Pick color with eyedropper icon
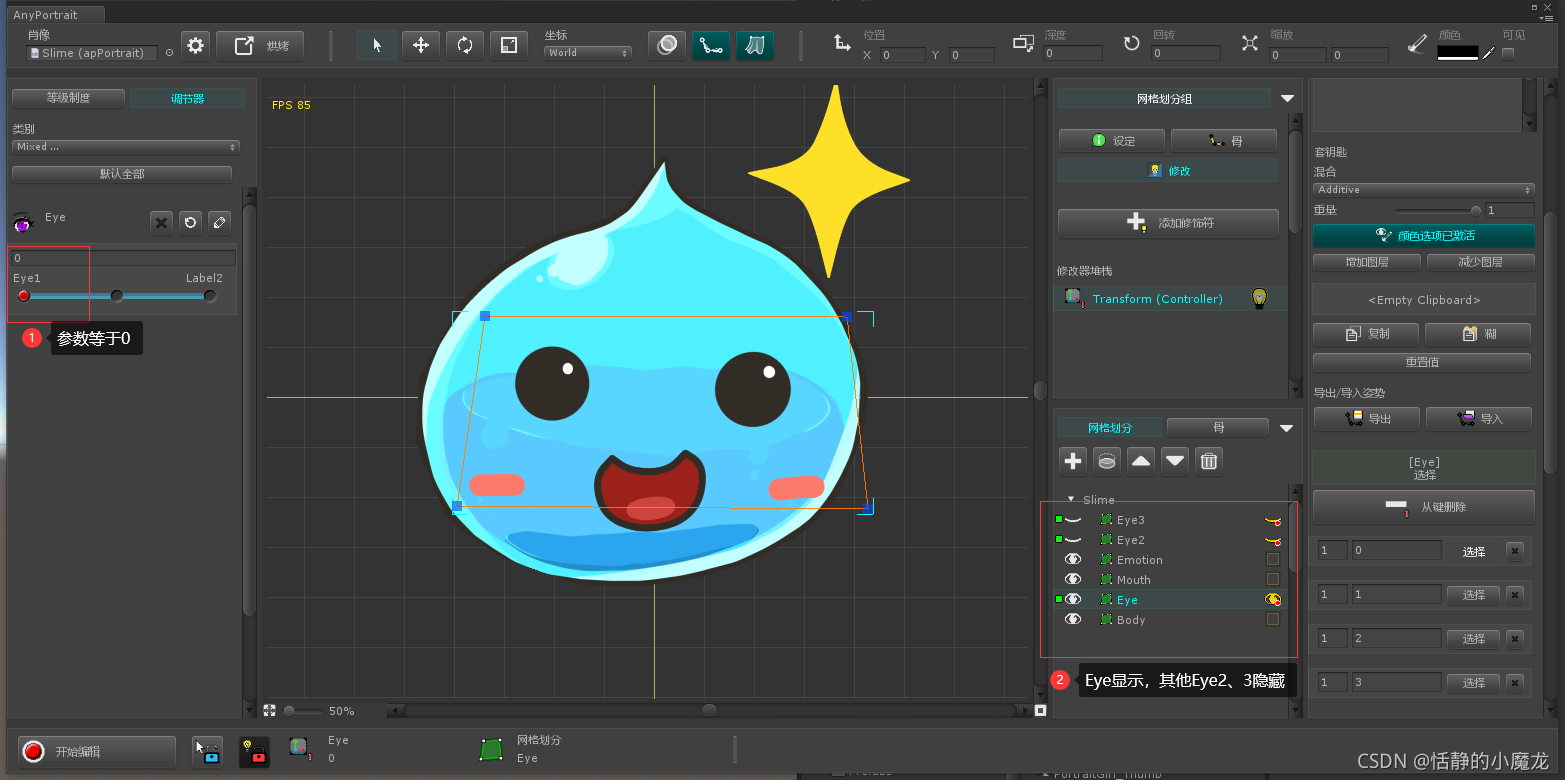1565x780 pixels. click(1489, 53)
